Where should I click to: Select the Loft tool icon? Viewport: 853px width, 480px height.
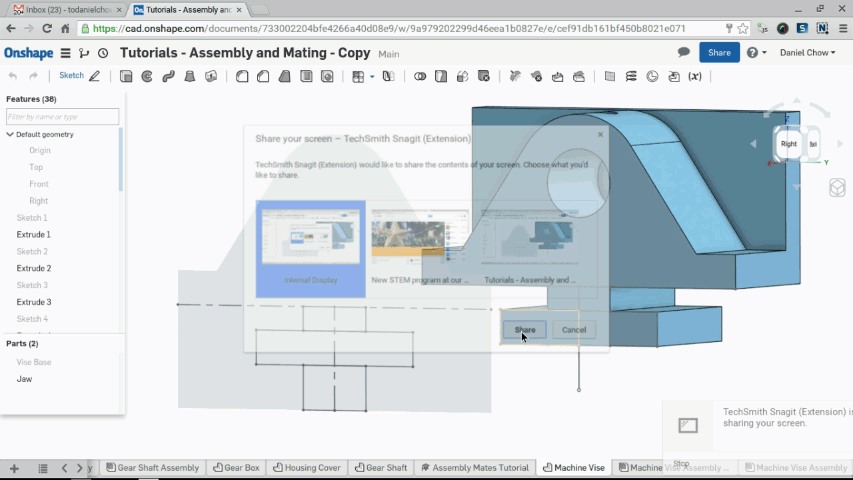(x=189, y=76)
